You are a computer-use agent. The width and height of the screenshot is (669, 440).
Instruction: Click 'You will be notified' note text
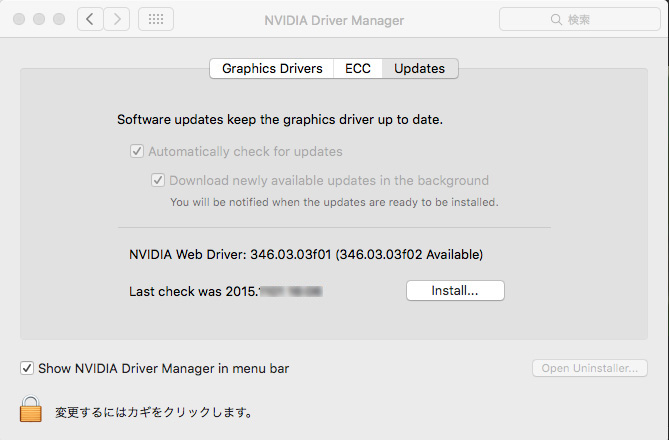tap(334, 202)
